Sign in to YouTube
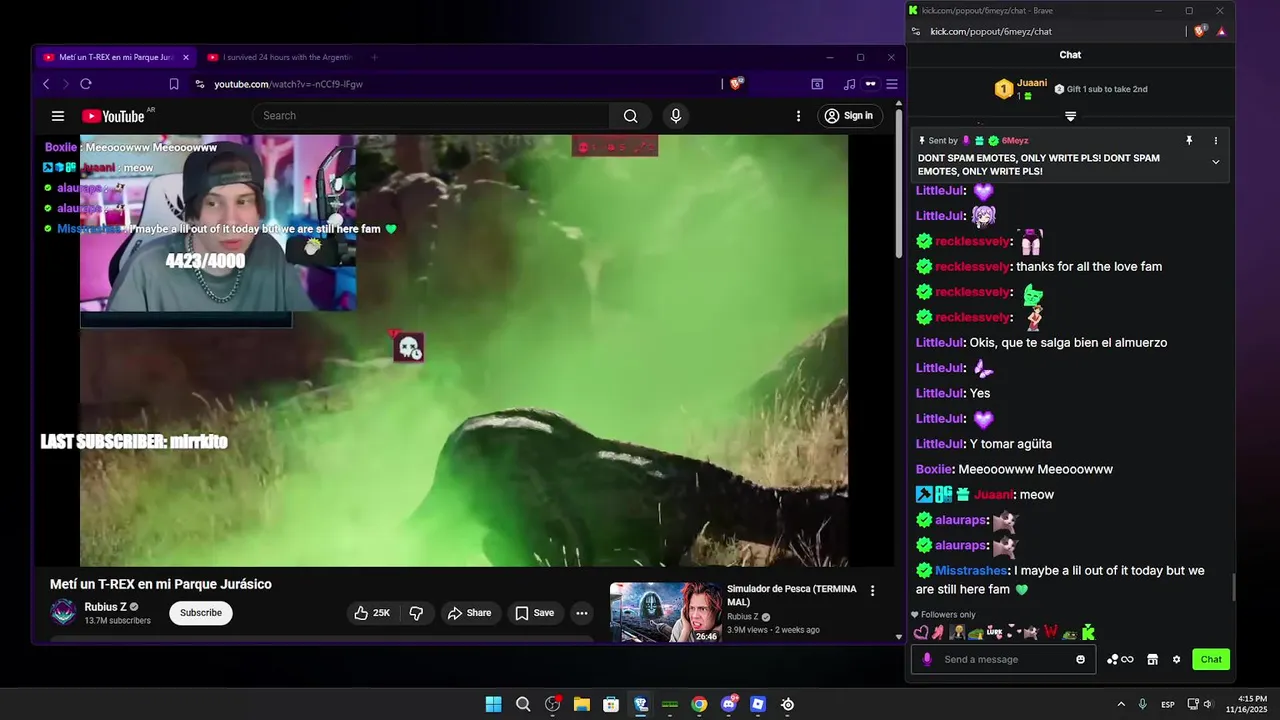1280x720 pixels. point(849,116)
